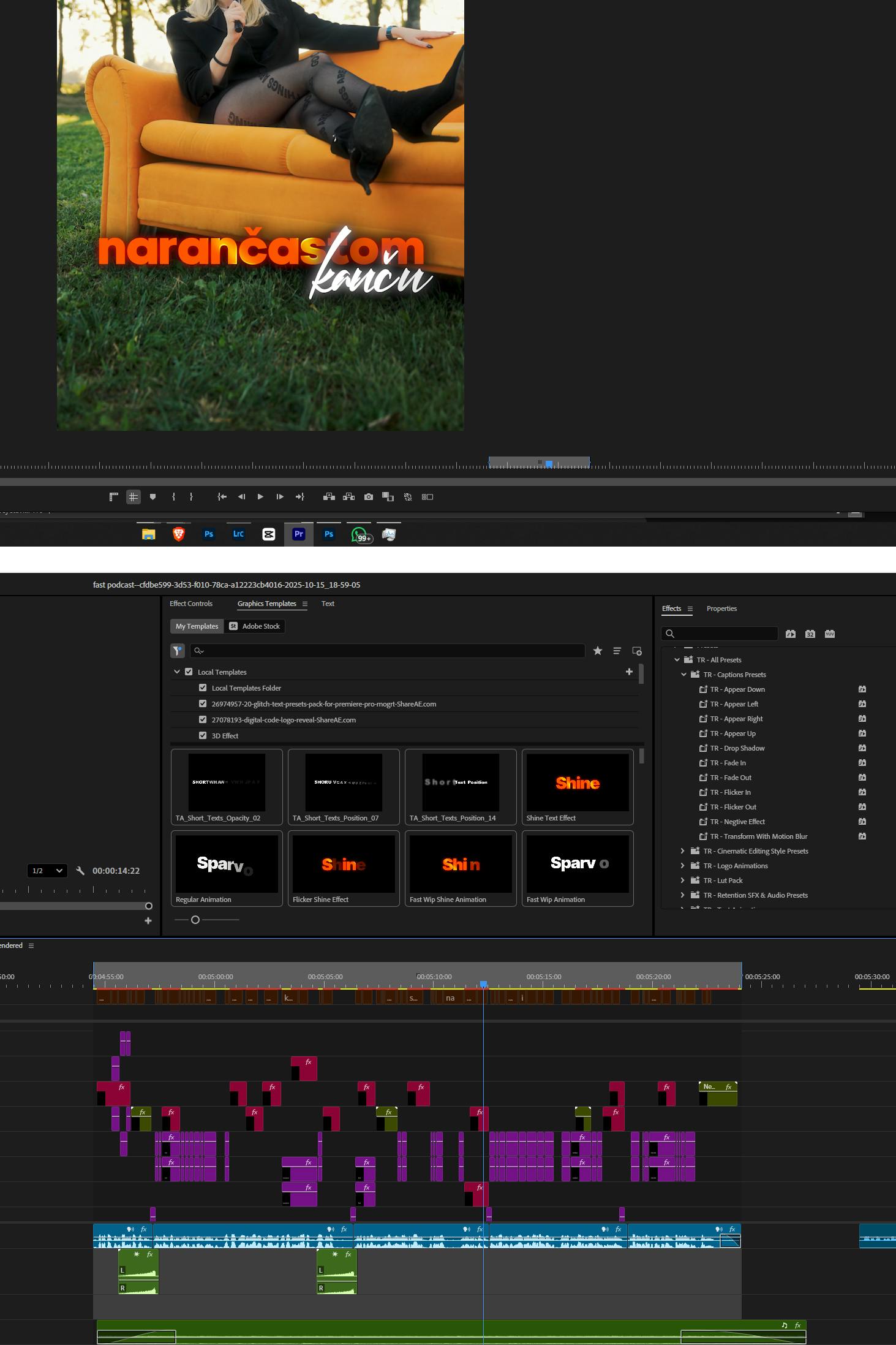The width and height of the screenshot is (896, 1345).
Task: Click the Step Forward one frame icon
Action: 280,497
